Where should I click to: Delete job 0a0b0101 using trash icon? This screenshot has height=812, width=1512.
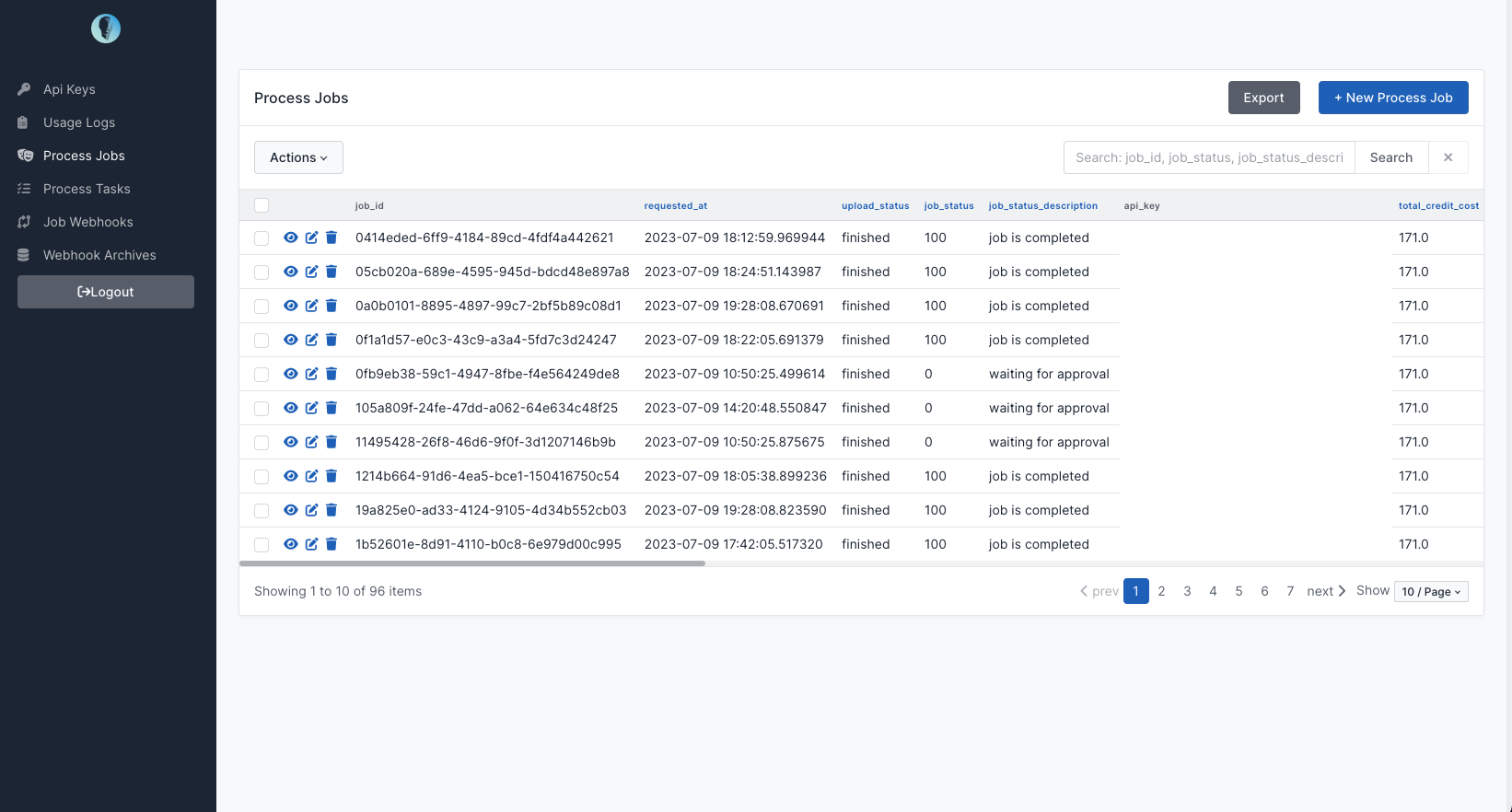pos(331,306)
